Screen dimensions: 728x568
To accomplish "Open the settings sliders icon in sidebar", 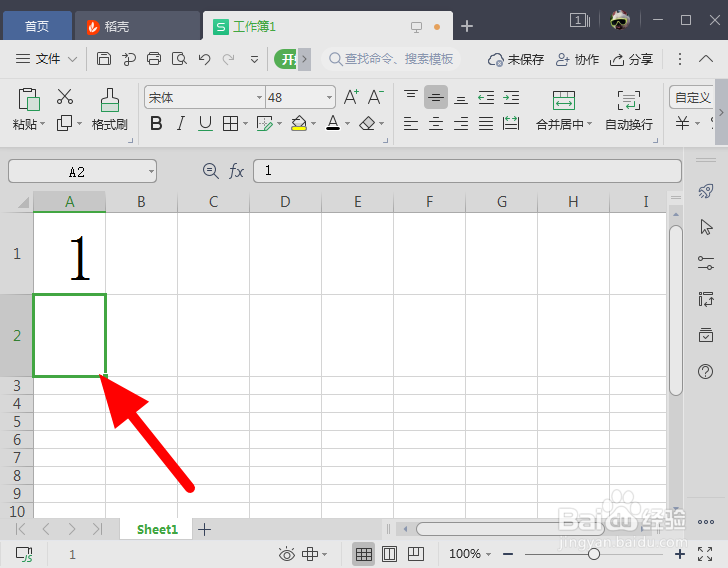I will click(x=706, y=263).
